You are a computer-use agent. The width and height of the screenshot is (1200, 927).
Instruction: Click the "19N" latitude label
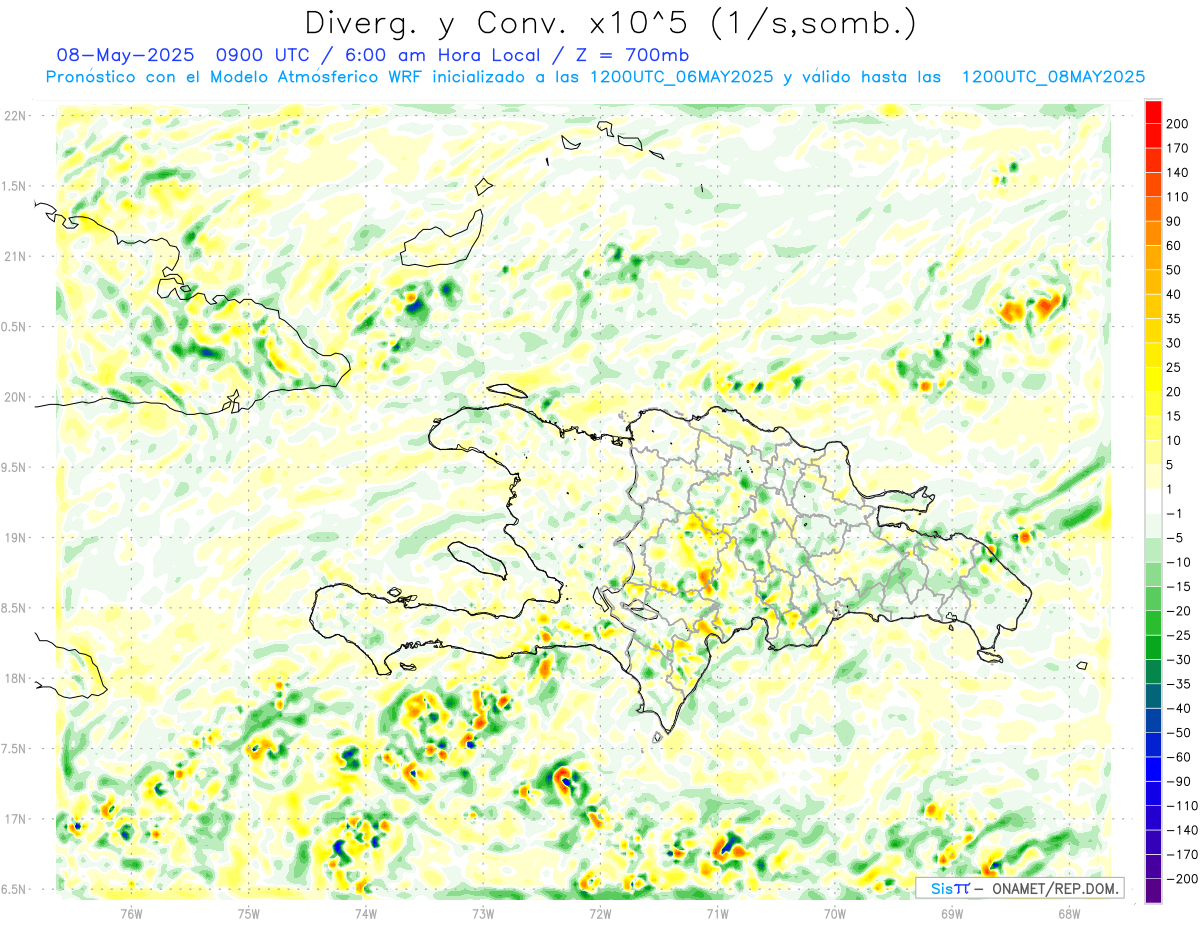click(x=15, y=538)
